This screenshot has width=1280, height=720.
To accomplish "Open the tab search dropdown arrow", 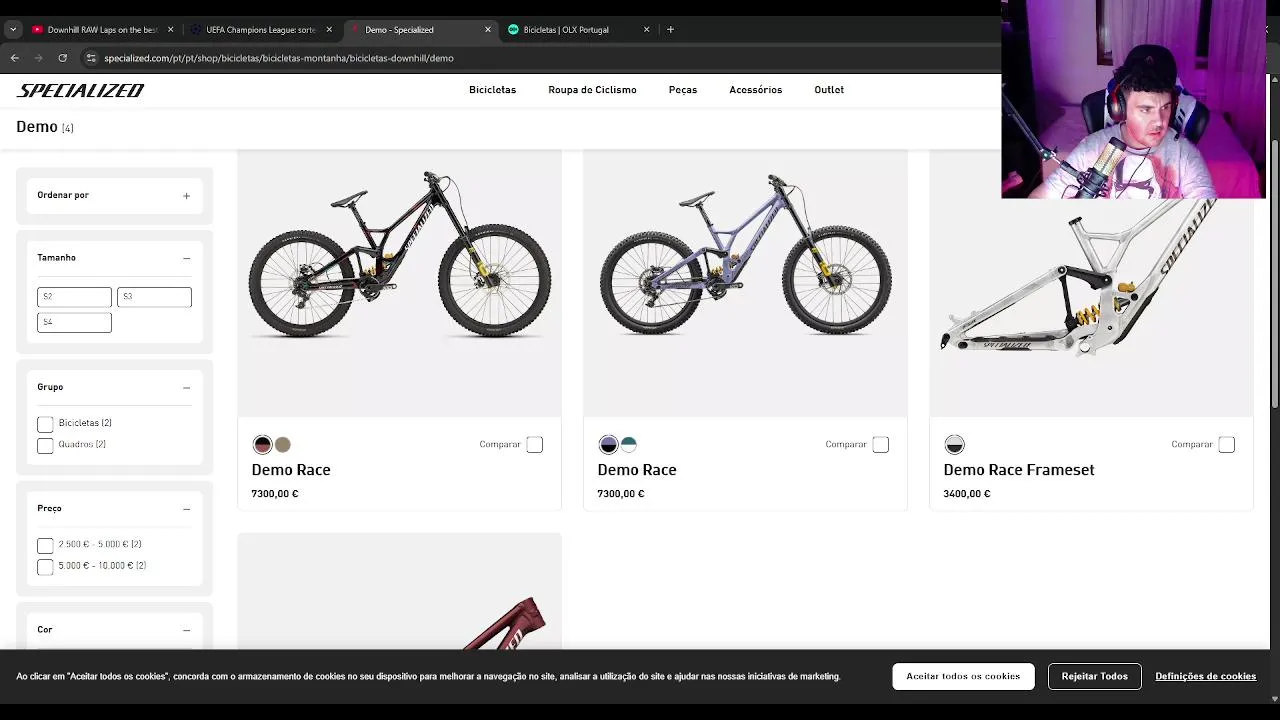I will click(x=13, y=29).
